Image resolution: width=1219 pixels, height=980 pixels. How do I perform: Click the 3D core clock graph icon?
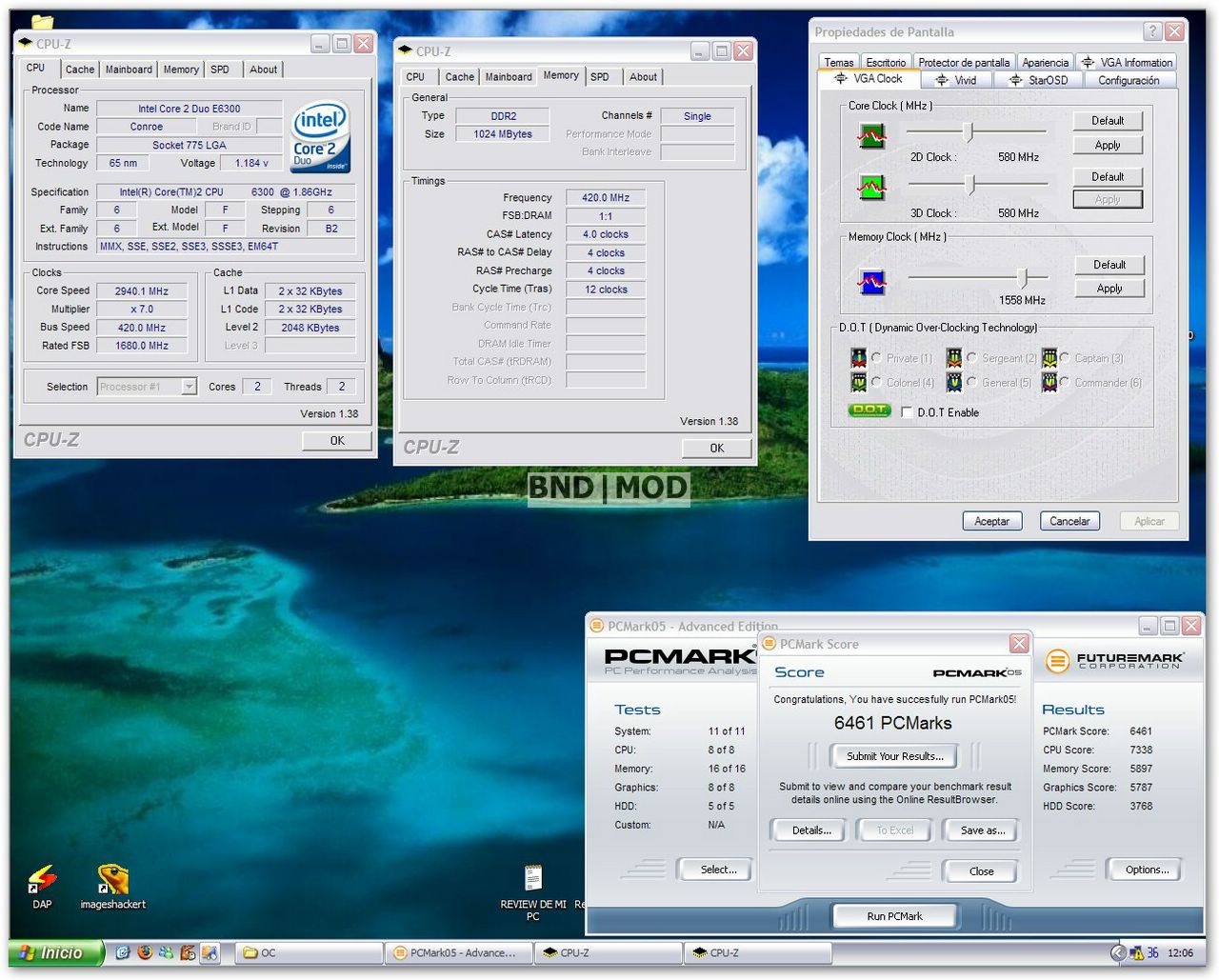[x=871, y=187]
